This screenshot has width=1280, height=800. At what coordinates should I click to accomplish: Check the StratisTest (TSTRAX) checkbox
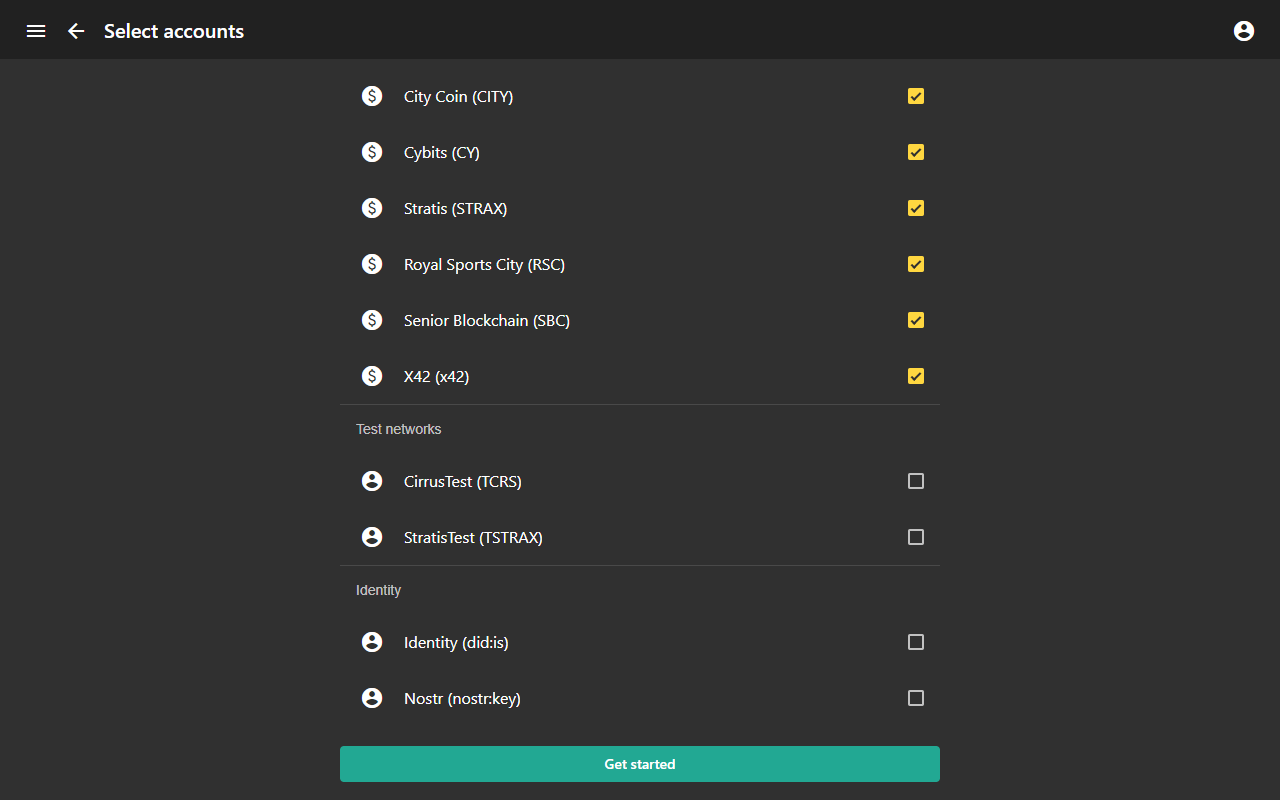pyautogui.click(x=916, y=537)
